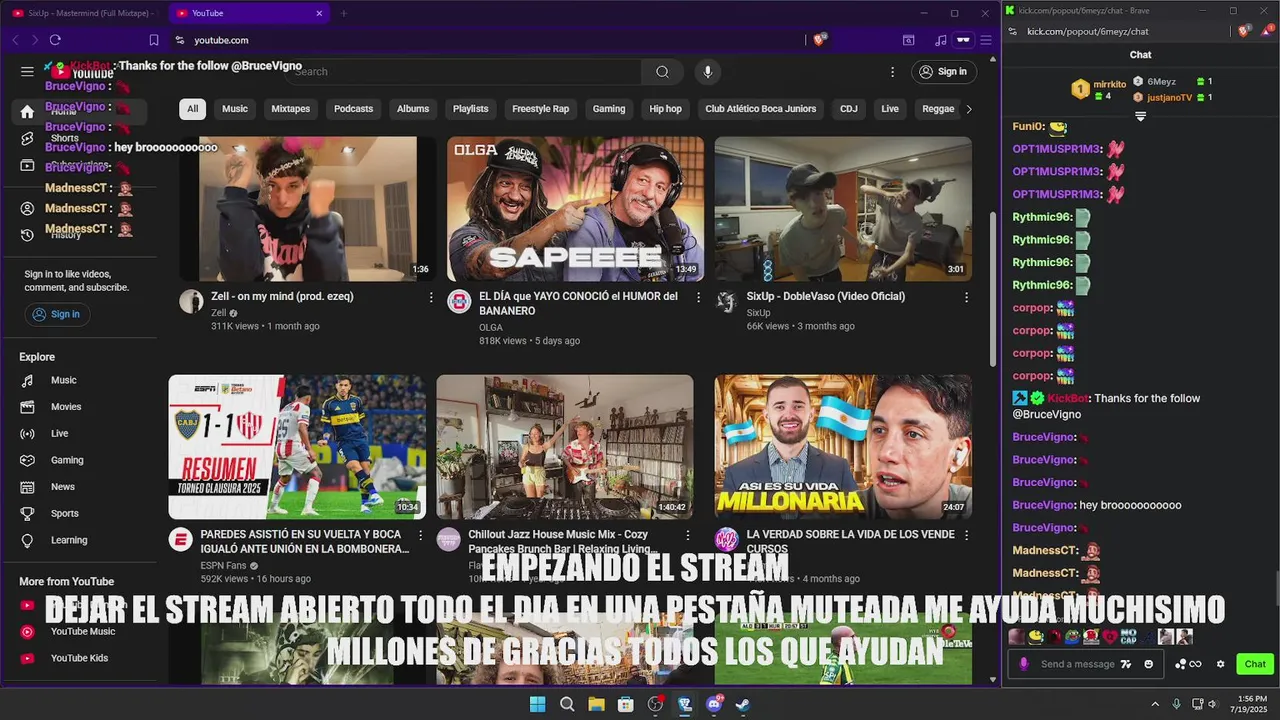Open options menu for LA VERDAD SOBRE video
Viewport: 1280px width, 720px height.
966,535
